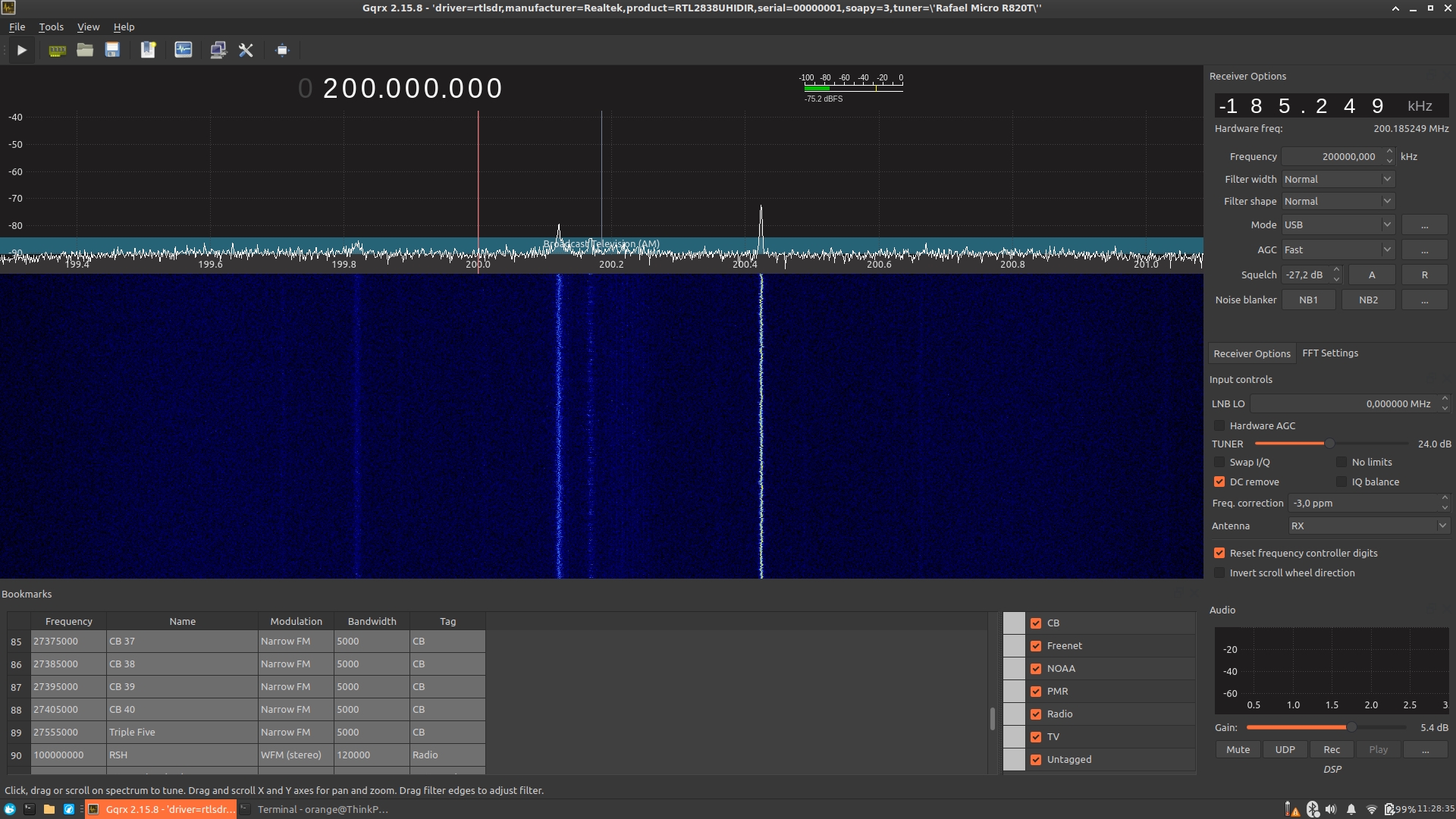Click the battery 99% indicator
The image size is (1456, 819).
(1400, 809)
